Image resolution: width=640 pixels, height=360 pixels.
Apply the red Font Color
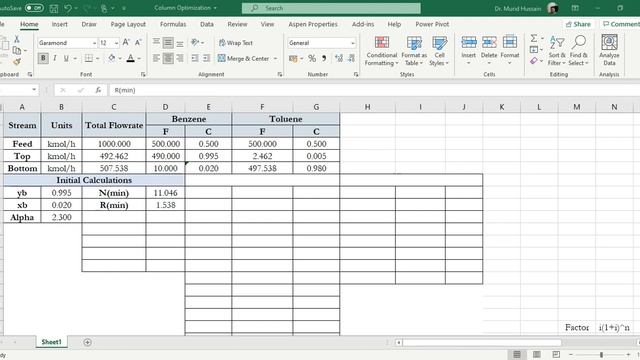[131, 58]
